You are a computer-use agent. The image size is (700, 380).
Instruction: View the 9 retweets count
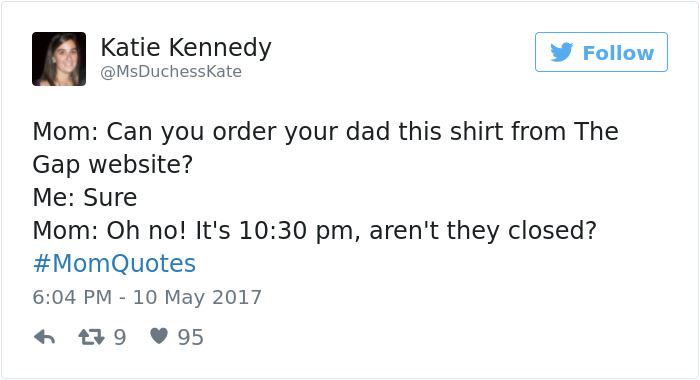120,337
